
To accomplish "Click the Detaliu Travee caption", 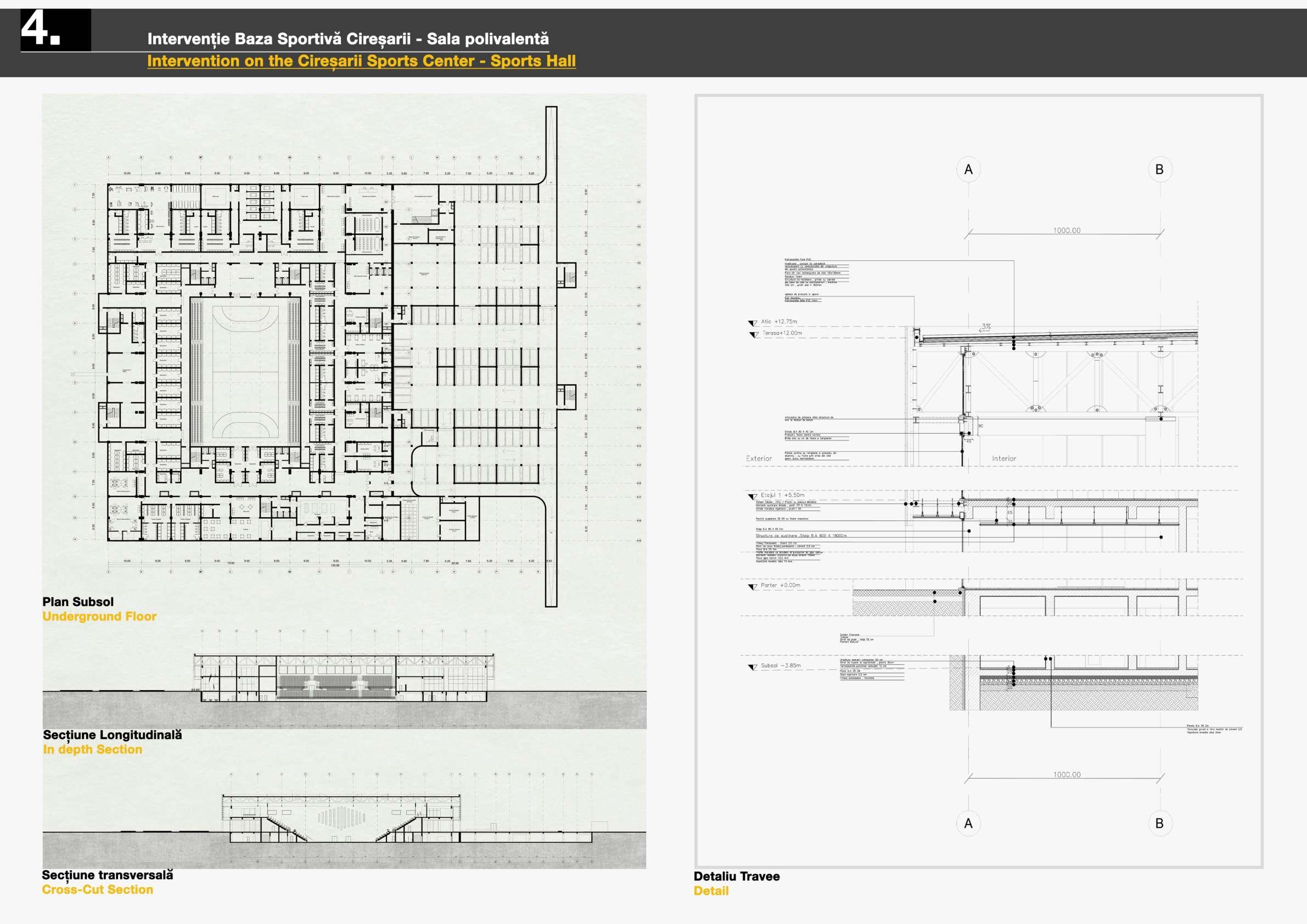I will click(x=737, y=876).
